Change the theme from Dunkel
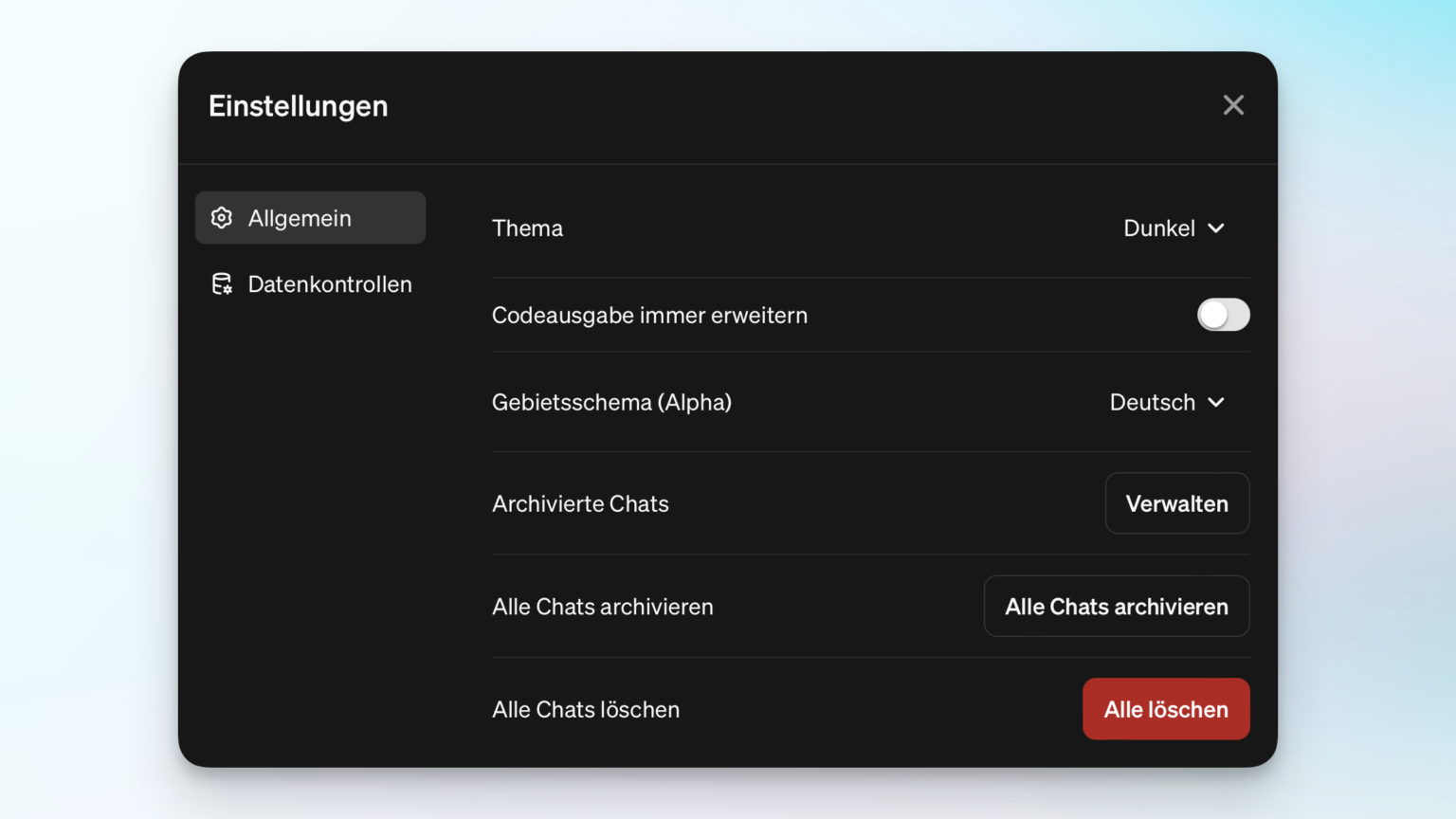 pyautogui.click(x=1174, y=227)
